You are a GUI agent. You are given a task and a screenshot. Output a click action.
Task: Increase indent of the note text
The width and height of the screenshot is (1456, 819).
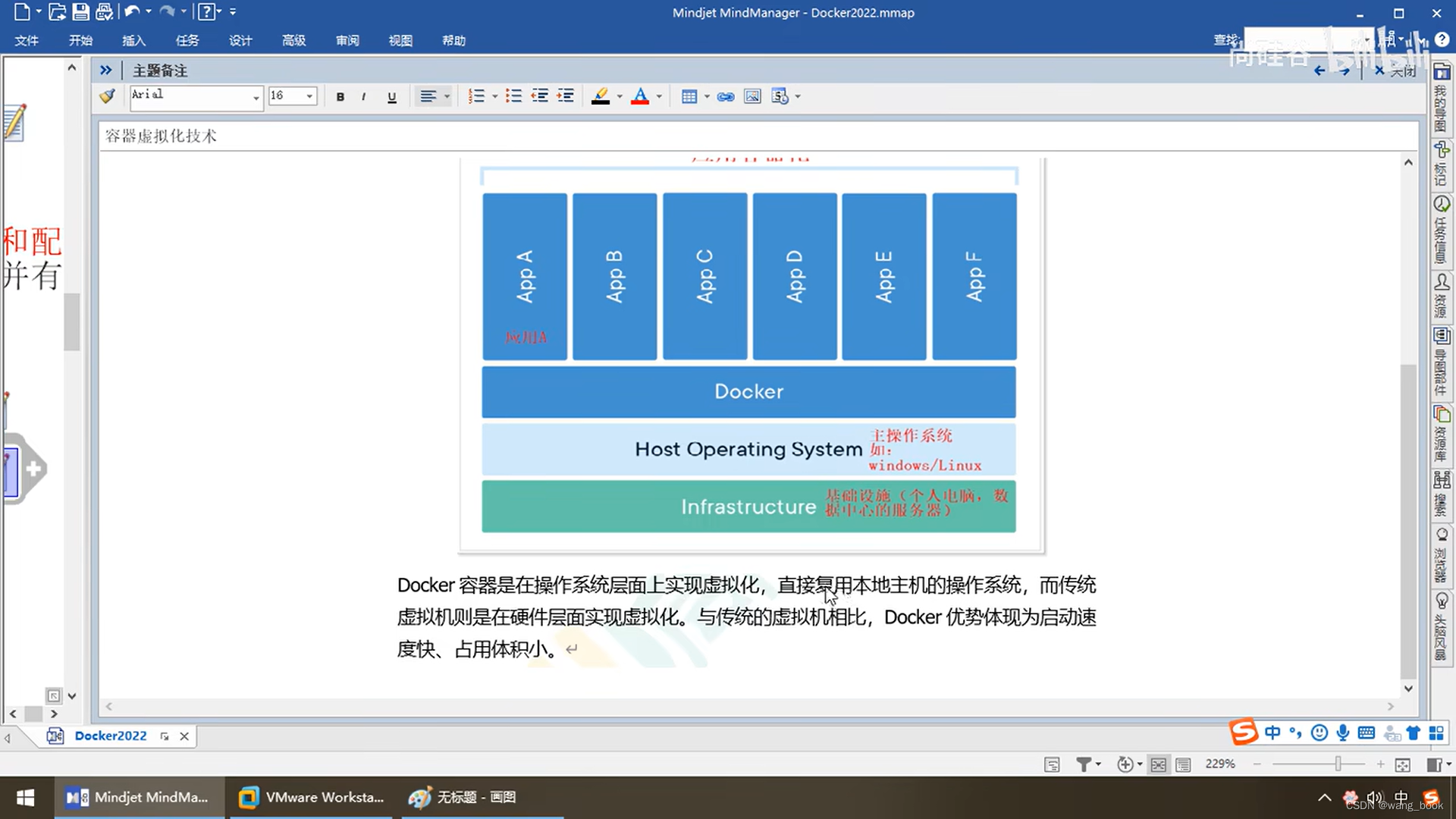565,96
